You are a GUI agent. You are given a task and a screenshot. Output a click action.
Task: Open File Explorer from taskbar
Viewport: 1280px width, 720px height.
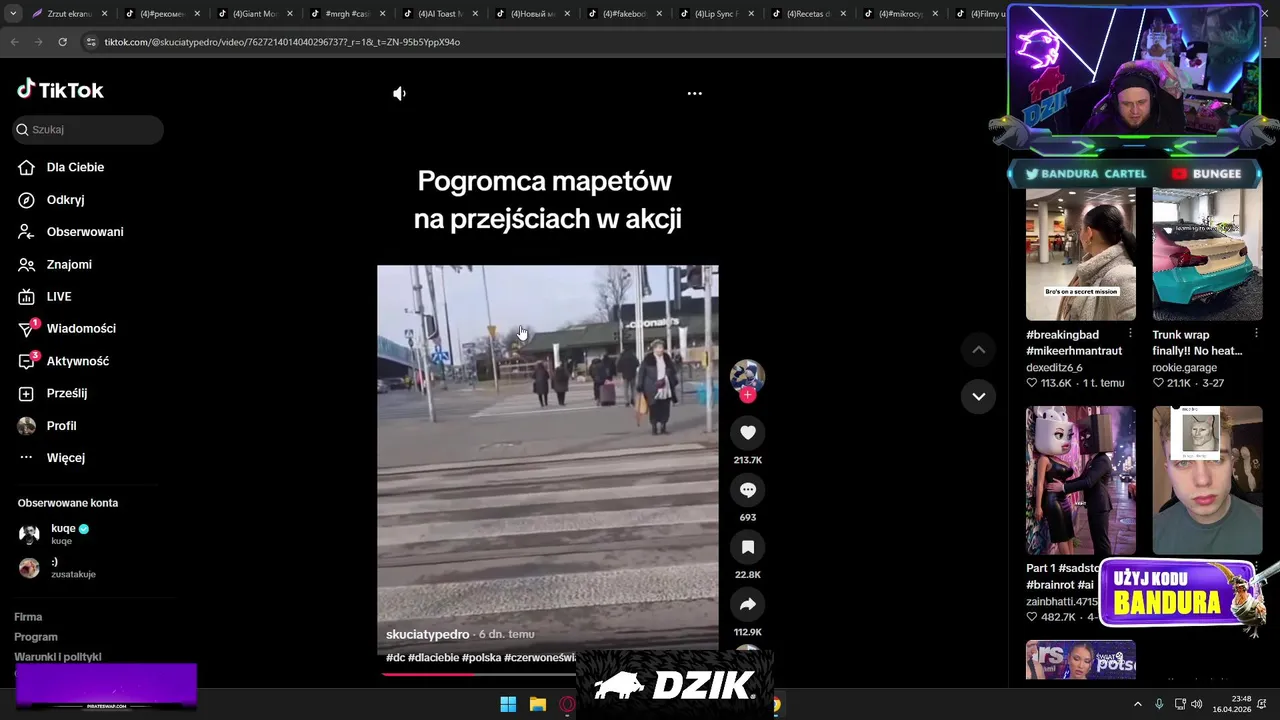pos(538,704)
